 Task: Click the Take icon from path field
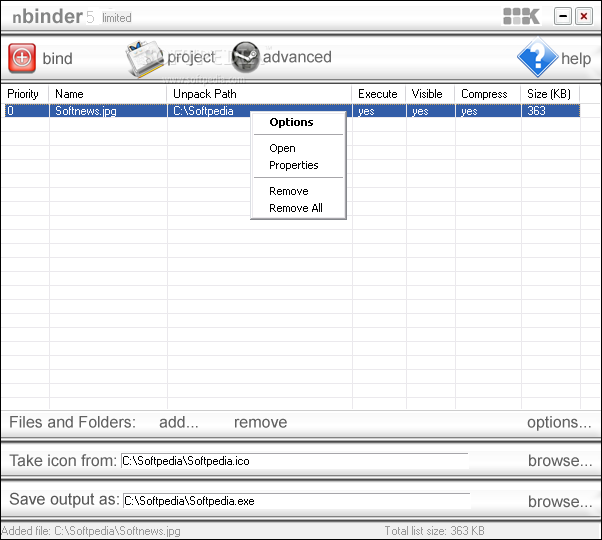(294, 461)
